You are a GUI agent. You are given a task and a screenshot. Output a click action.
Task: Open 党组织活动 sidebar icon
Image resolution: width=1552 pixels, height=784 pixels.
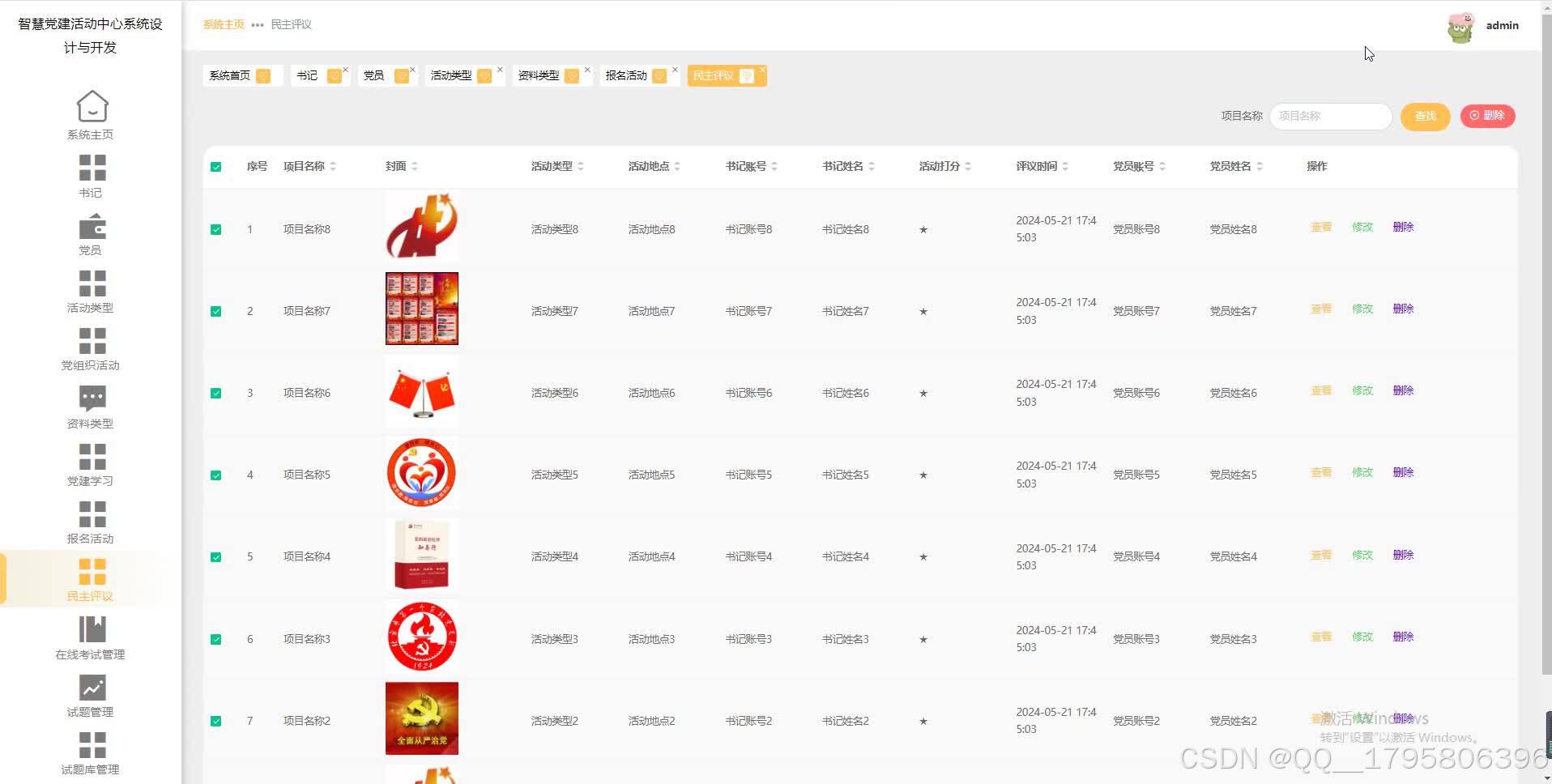pyautogui.click(x=92, y=341)
